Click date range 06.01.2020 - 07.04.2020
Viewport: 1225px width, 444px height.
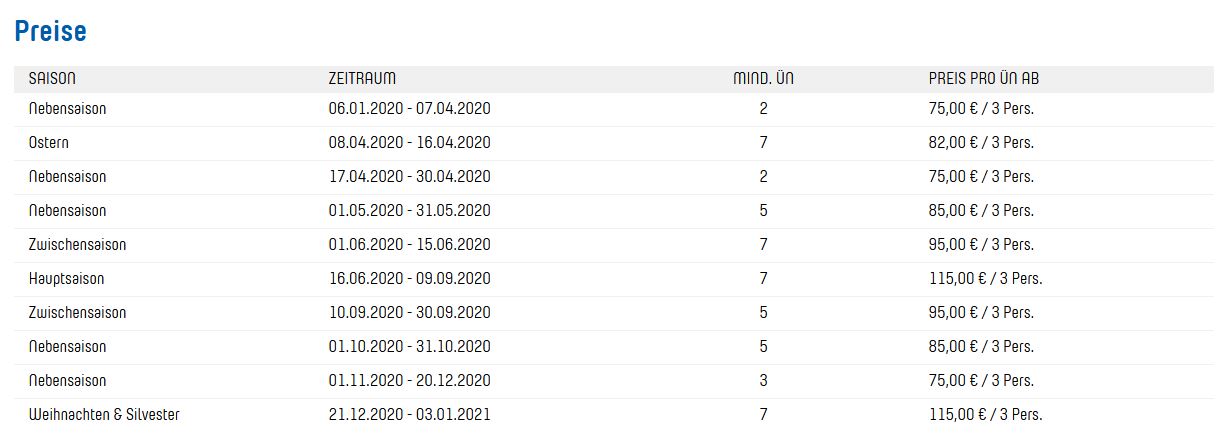coord(409,109)
